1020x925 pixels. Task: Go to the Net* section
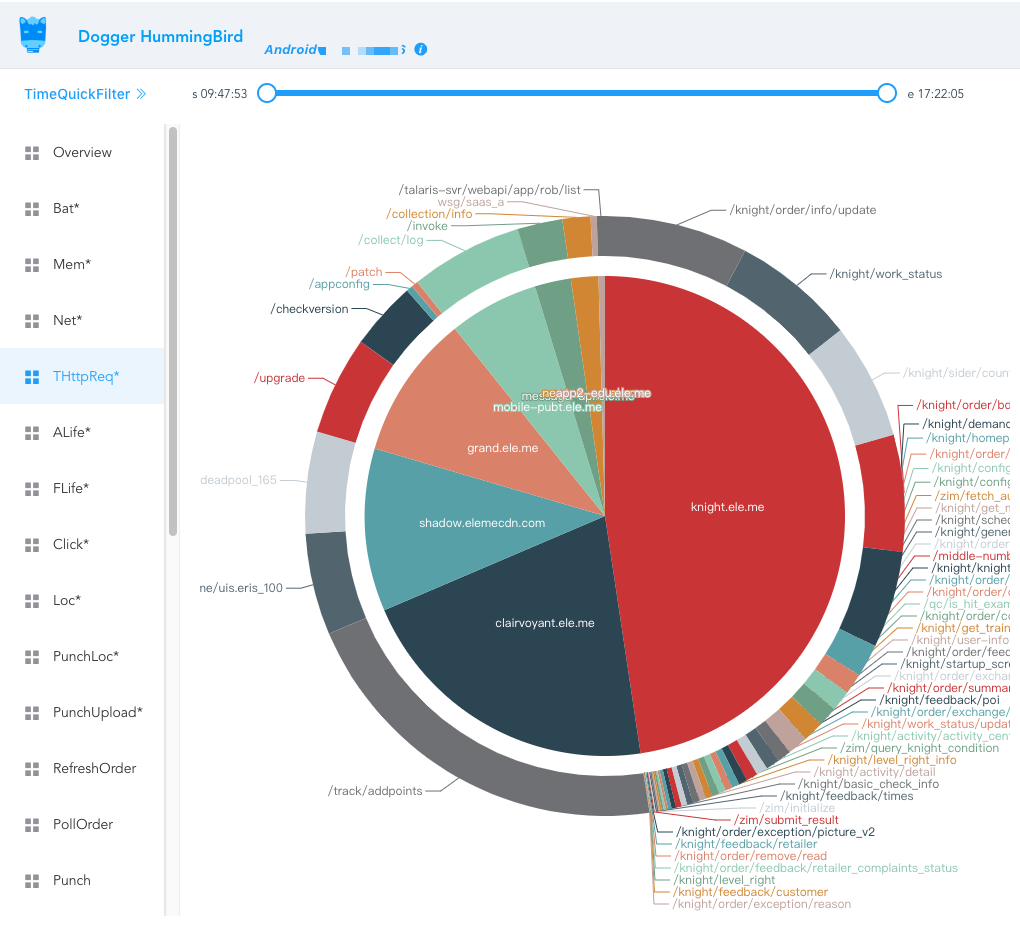82,321
